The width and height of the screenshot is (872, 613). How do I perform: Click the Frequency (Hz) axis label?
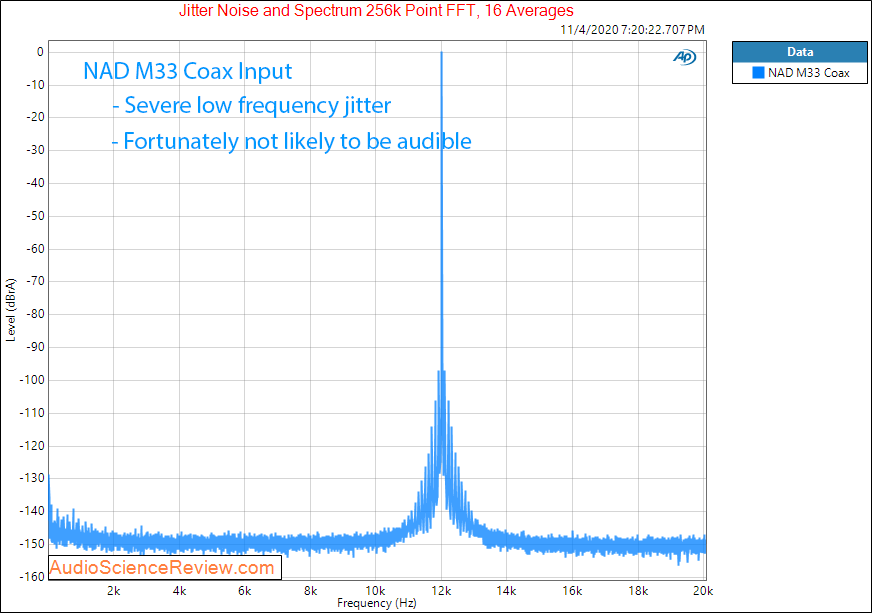[x=376, y=603]
